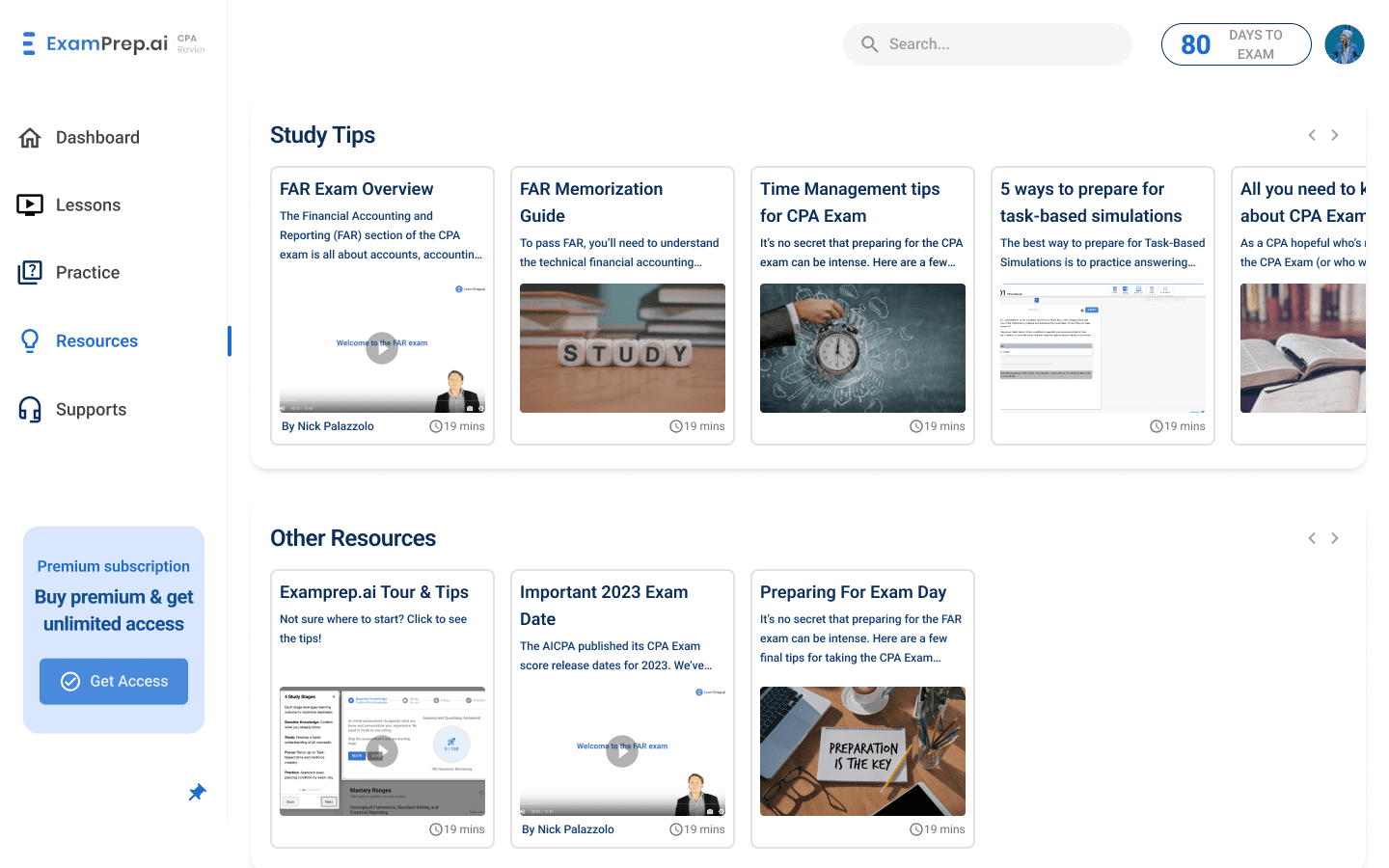Click clock icon on Time Management tips card

[916, 426]
